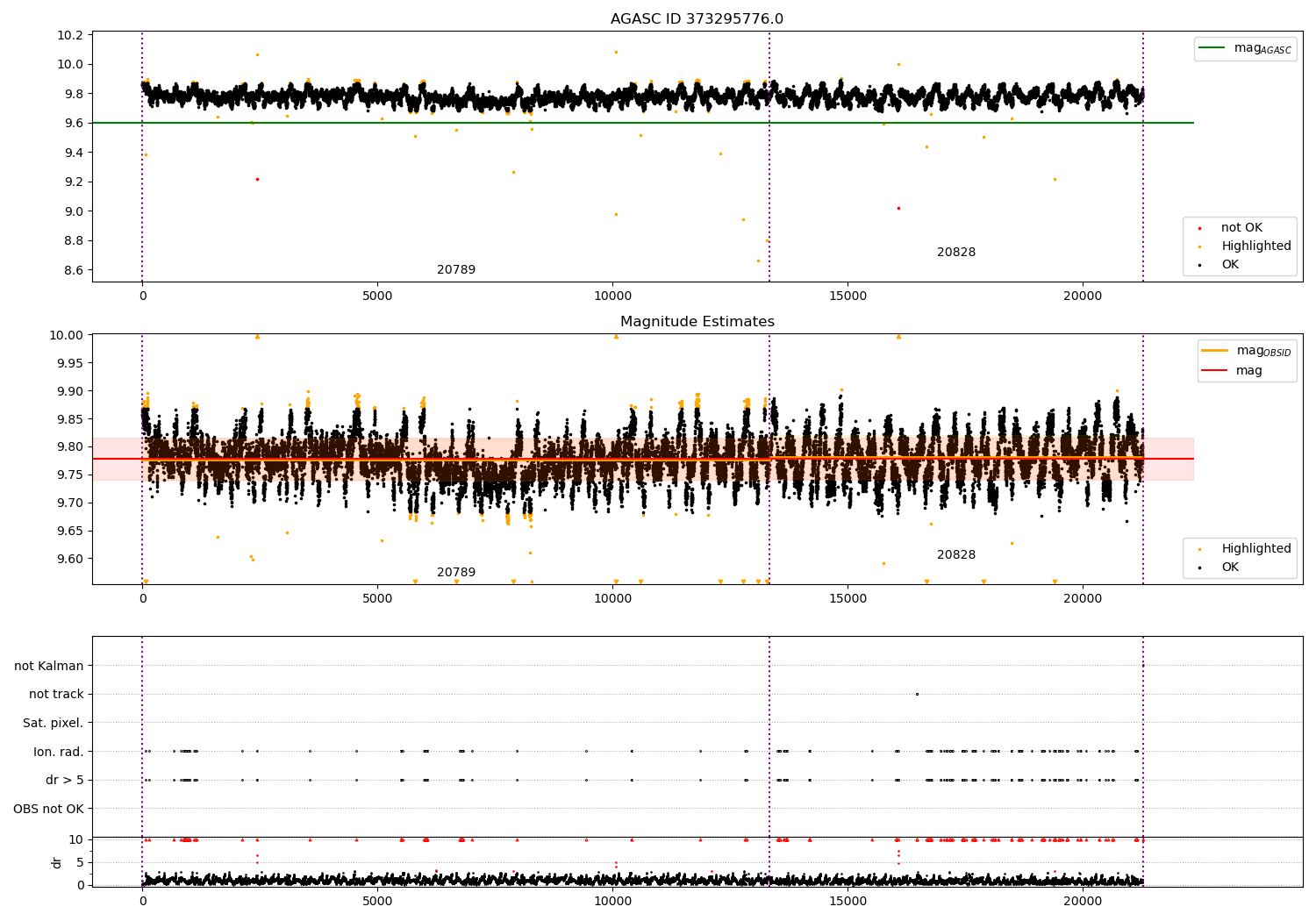Click the 10.2 y-axis tick in top plot
The image size is (1316, 921).
click(71, 35)
